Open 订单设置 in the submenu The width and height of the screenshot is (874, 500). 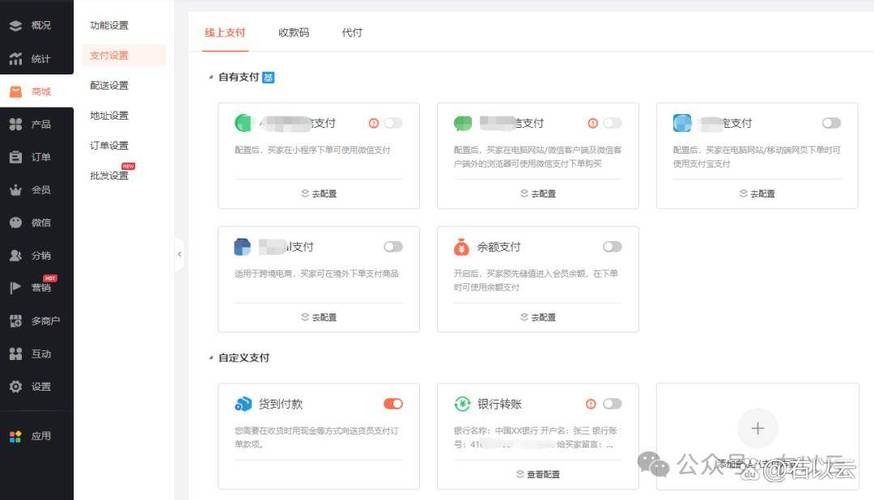pos(109,145)
